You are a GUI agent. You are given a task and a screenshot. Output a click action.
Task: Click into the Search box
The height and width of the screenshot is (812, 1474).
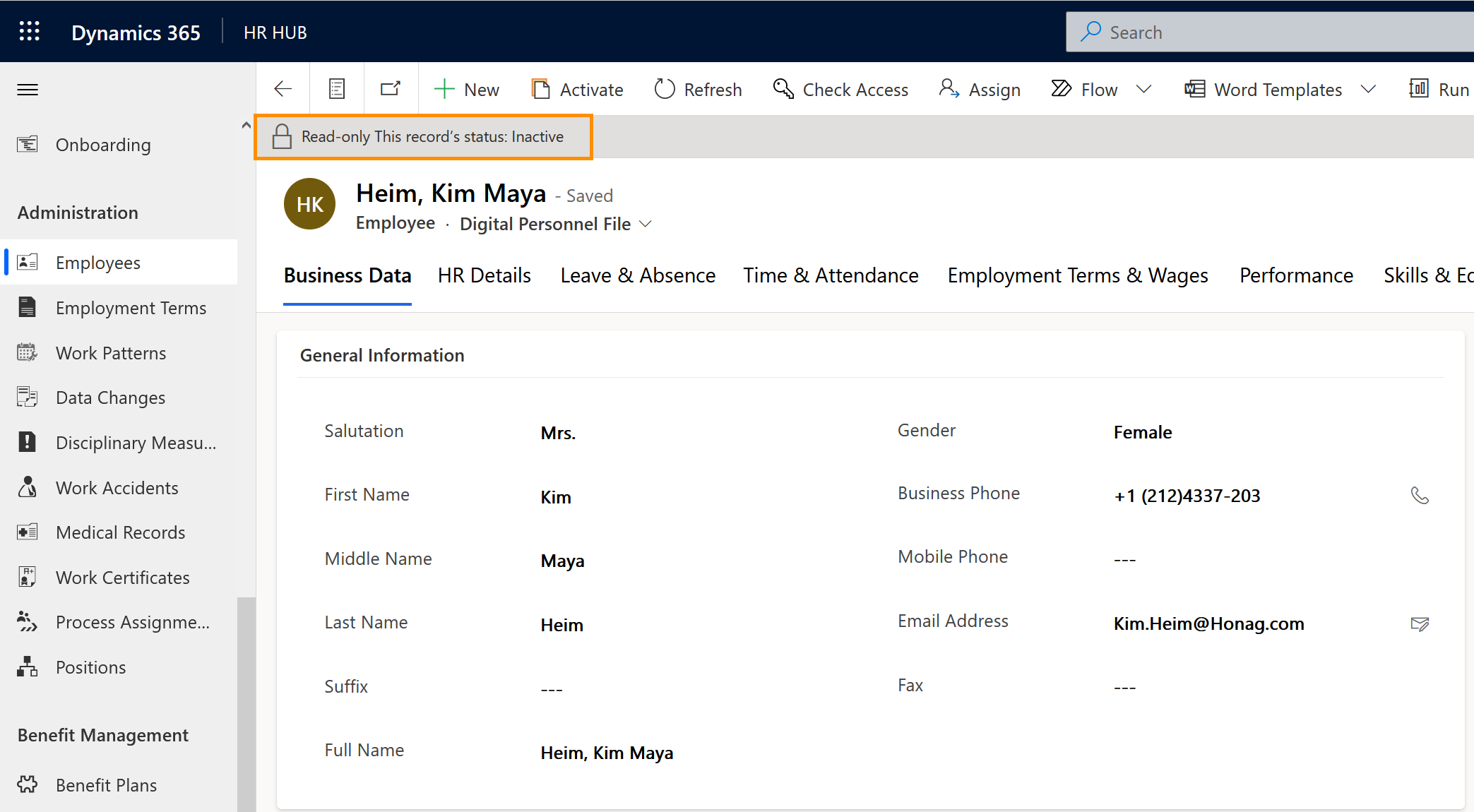point(1271,32)
